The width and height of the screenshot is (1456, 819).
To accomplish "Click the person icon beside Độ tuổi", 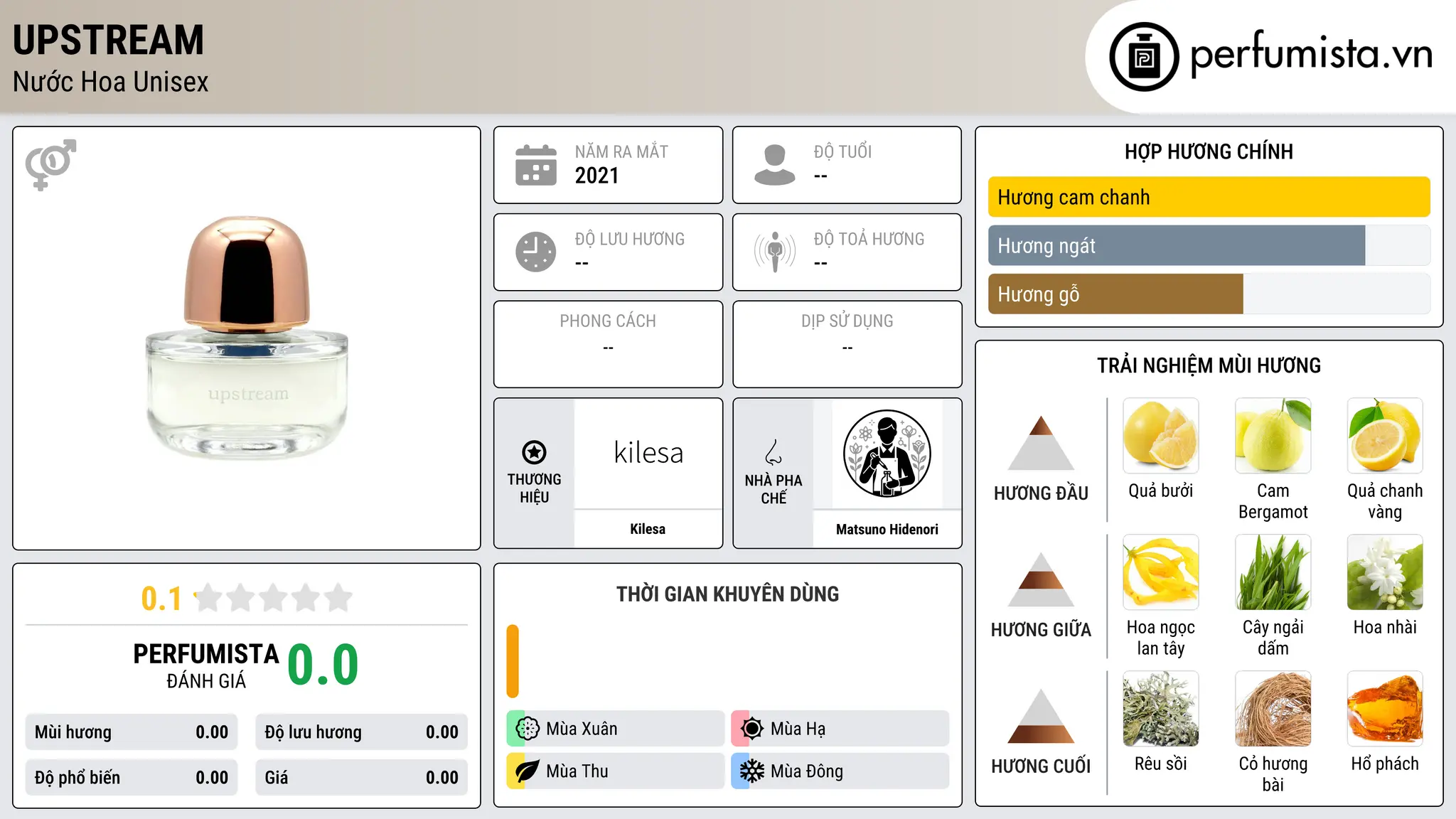I will tap(774, 165).
